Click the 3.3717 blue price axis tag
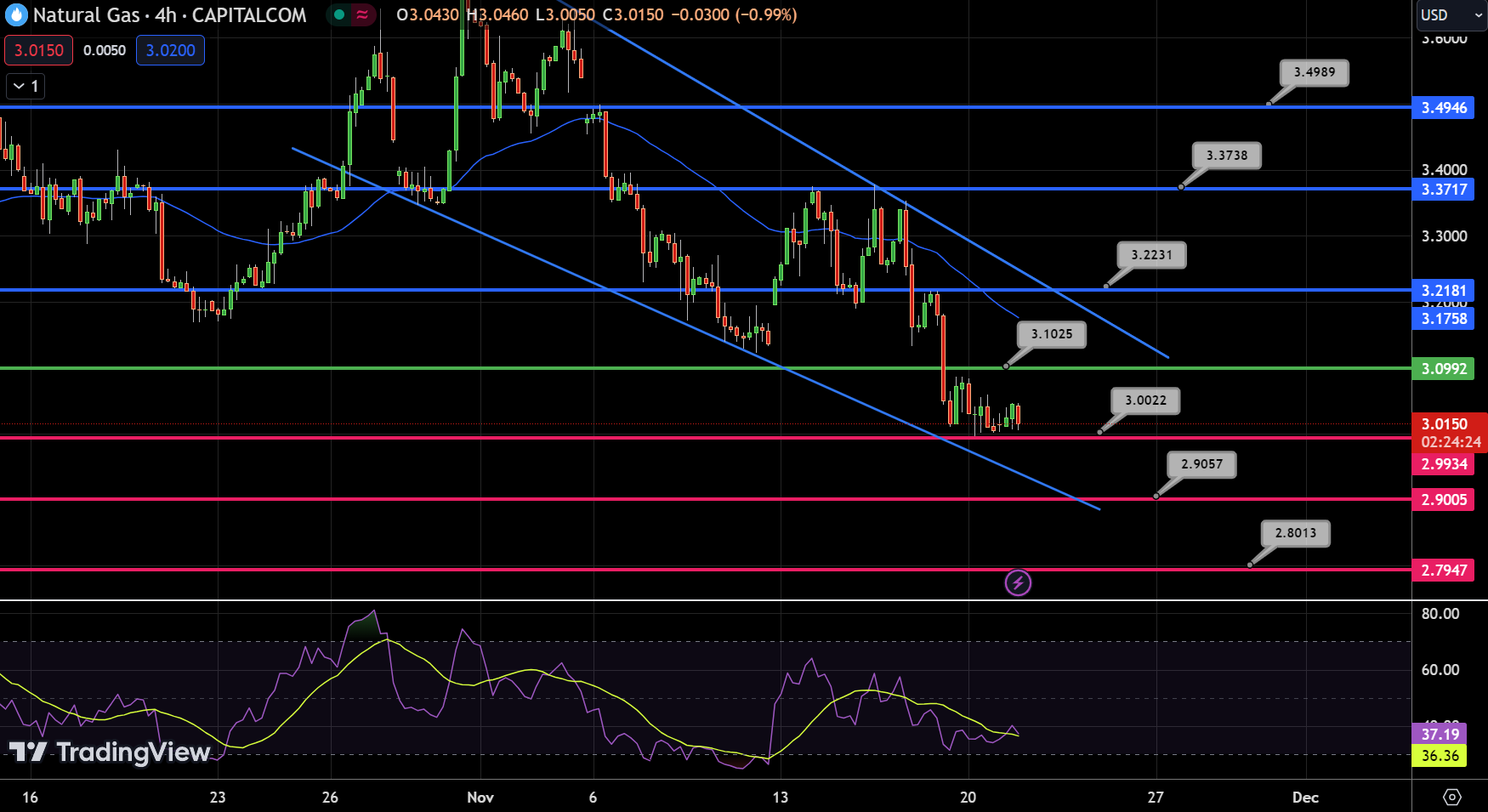Image resolution: width=1488 pixels, height=812 pixels. click(1444, 190)
